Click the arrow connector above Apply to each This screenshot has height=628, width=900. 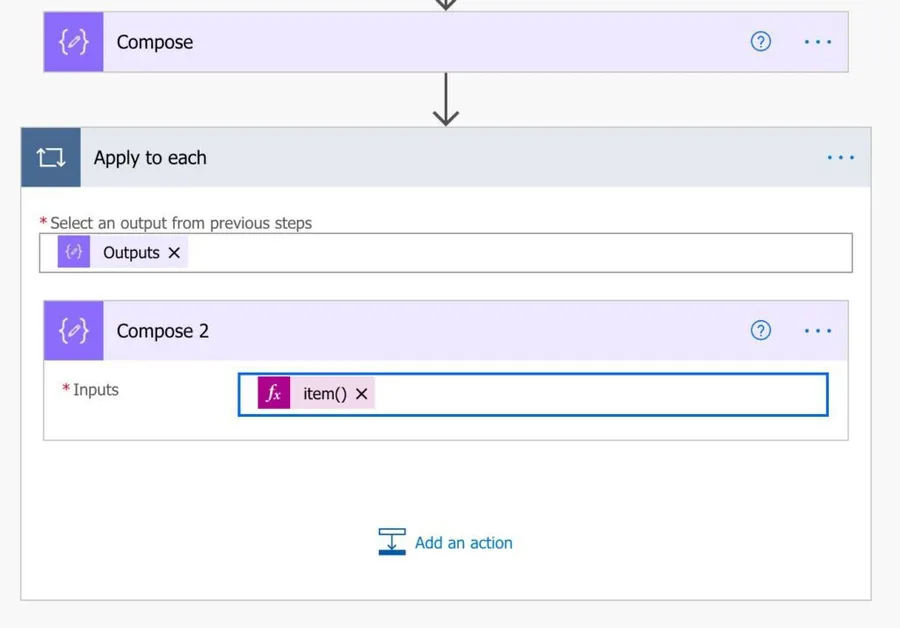(446, 100)
